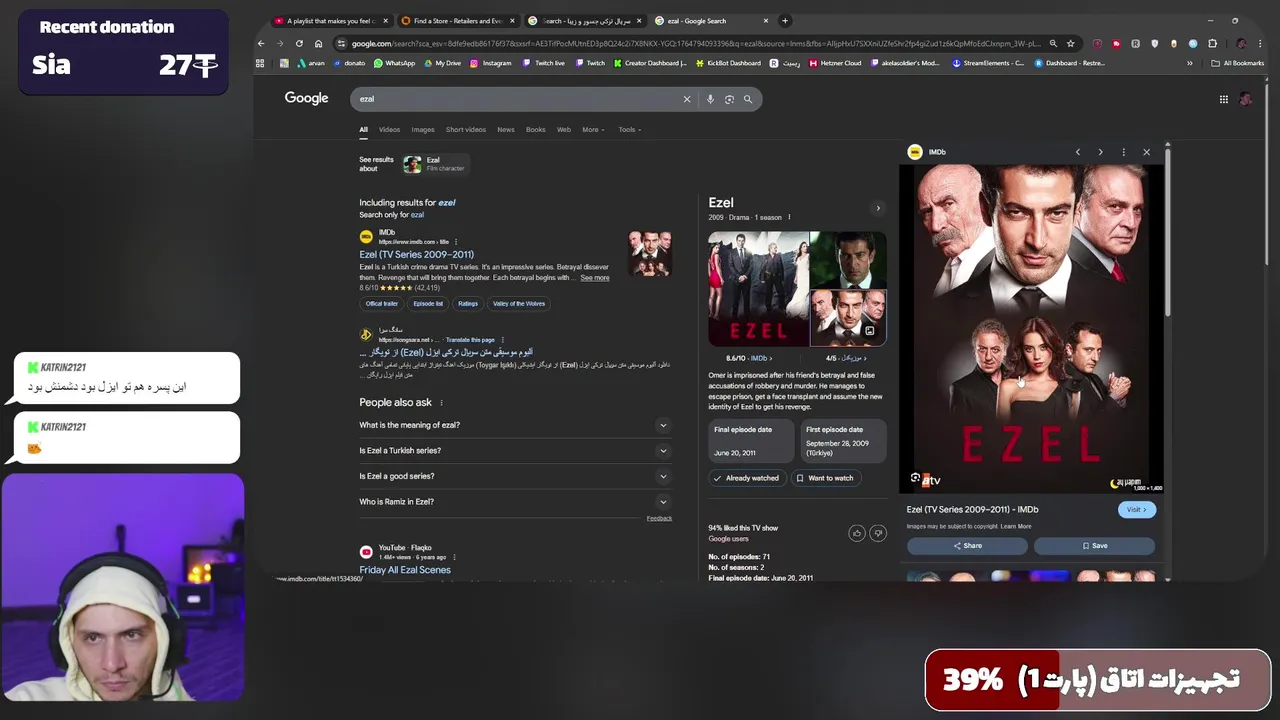Save the Ezel poster image
1280x720 pixels.
[x=1094, y=546]
